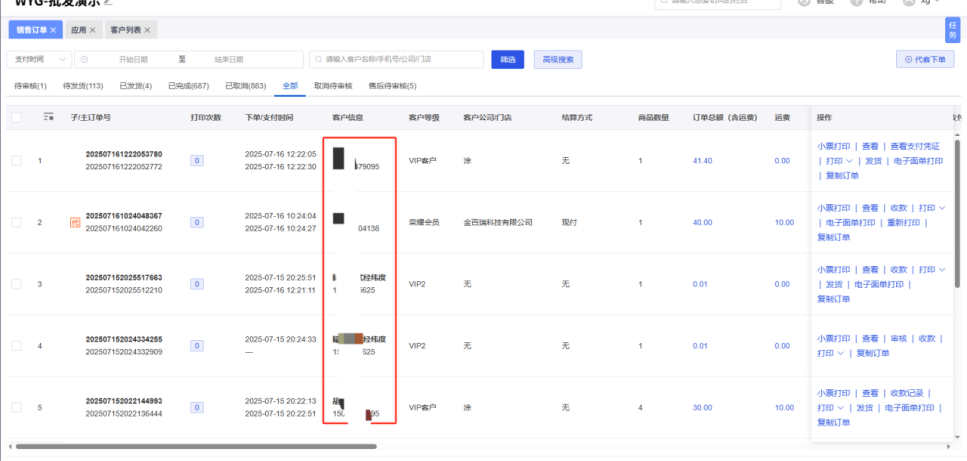The height and width of the screenshot is (461, 967).
Task: Expand 打印 dropdown in row 4 actions
Action: (830, 353)
